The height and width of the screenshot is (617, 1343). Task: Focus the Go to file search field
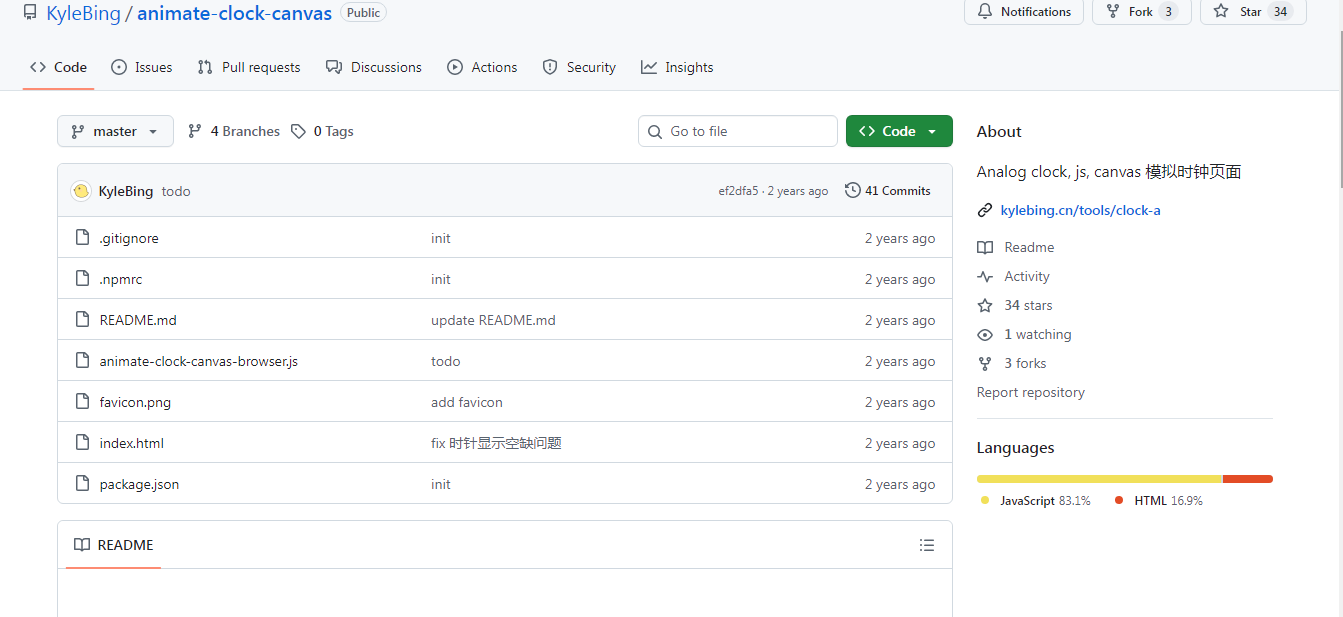tap(738, 131)
